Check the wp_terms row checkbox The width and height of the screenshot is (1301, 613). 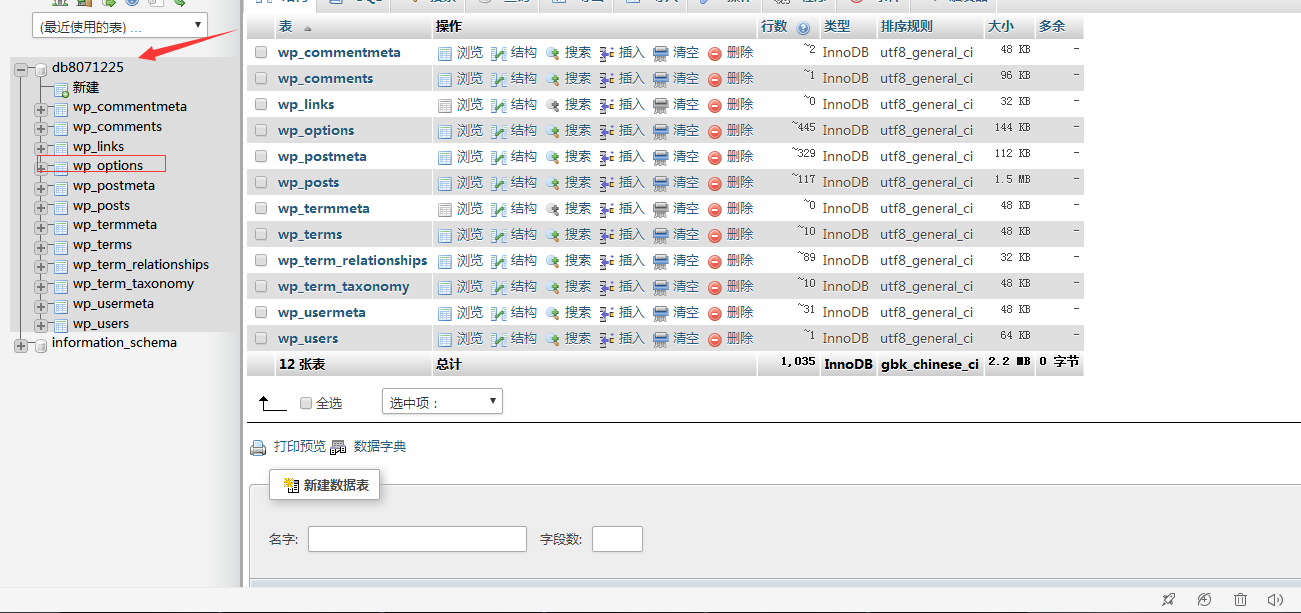[261, 234]
